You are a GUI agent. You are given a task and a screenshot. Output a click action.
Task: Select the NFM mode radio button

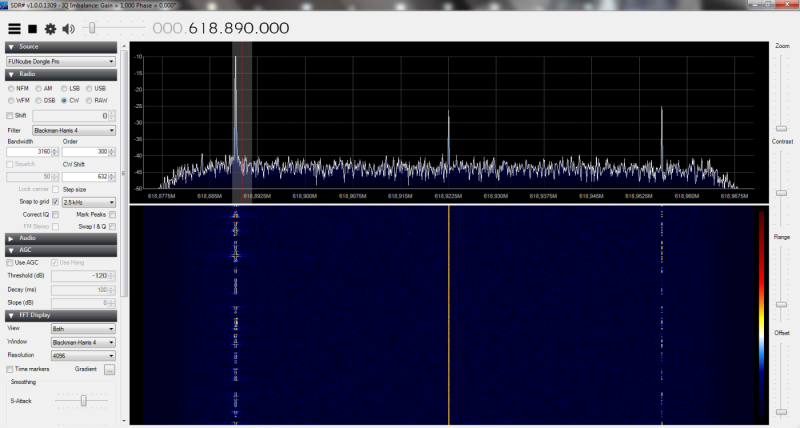[11, 89]
